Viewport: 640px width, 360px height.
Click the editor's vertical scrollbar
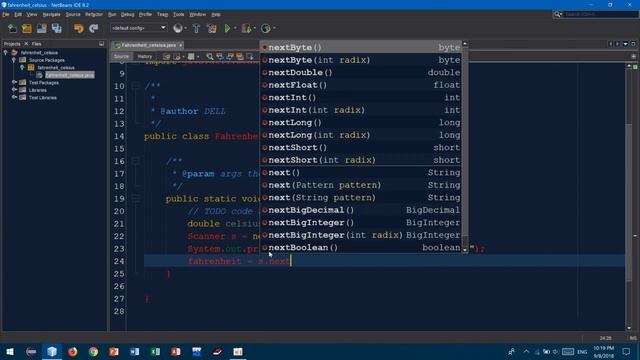coord(629,196)
